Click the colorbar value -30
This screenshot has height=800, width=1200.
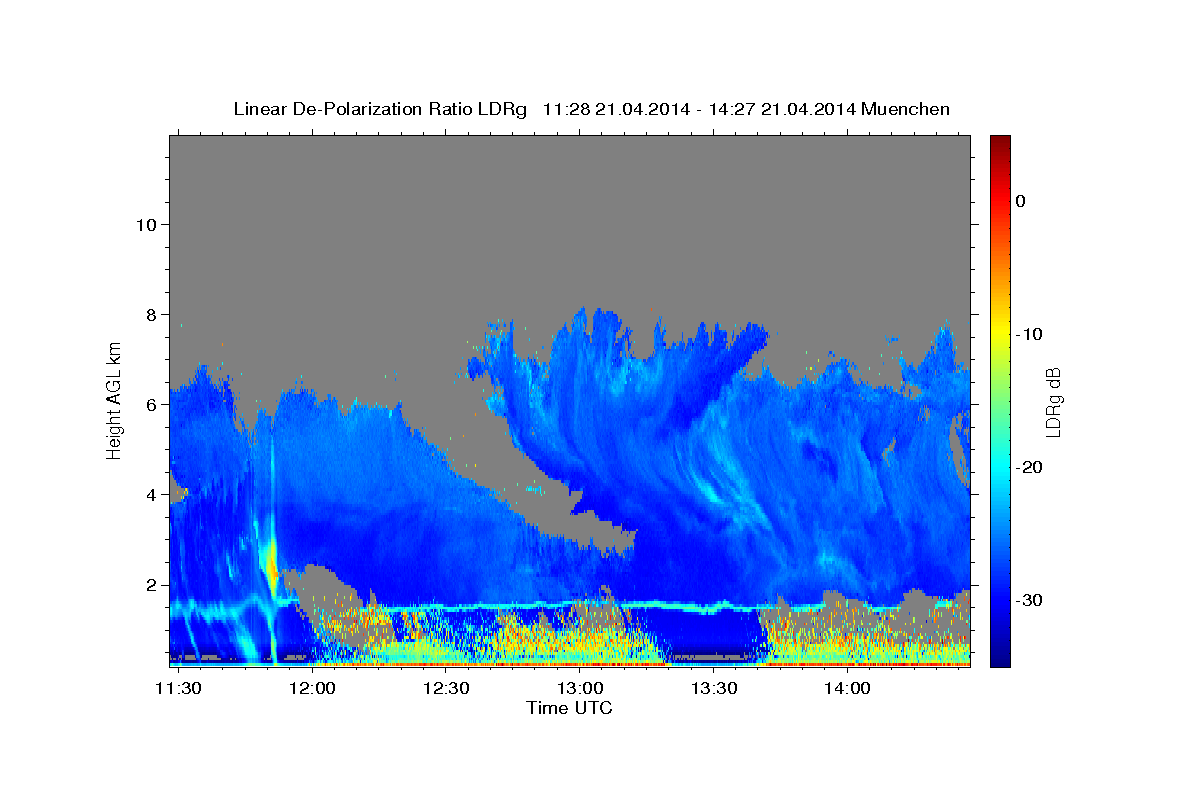(x=1029, y=600)
